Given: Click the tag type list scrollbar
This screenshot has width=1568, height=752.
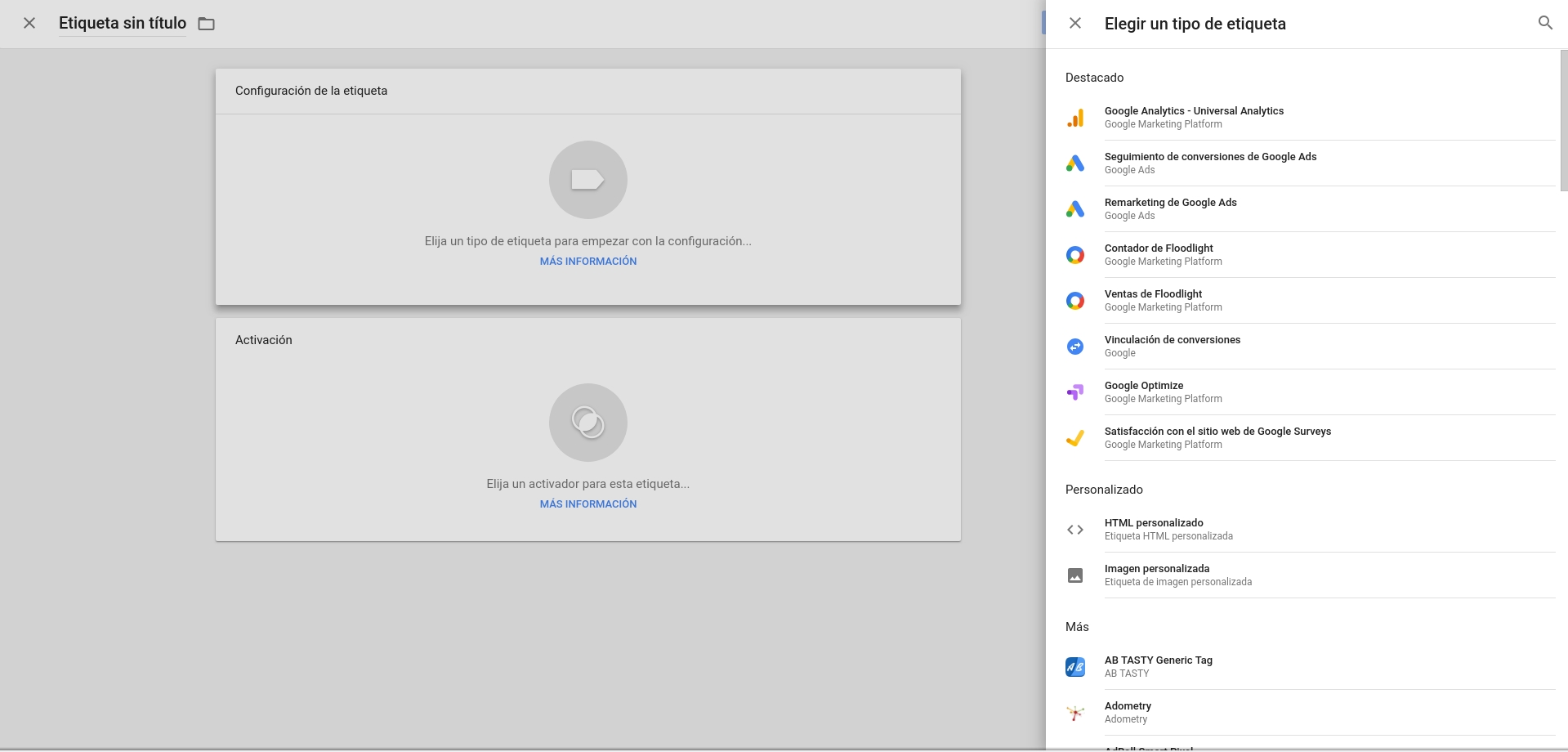Looking at the screenshot, I should click(x=1563, y=123).
